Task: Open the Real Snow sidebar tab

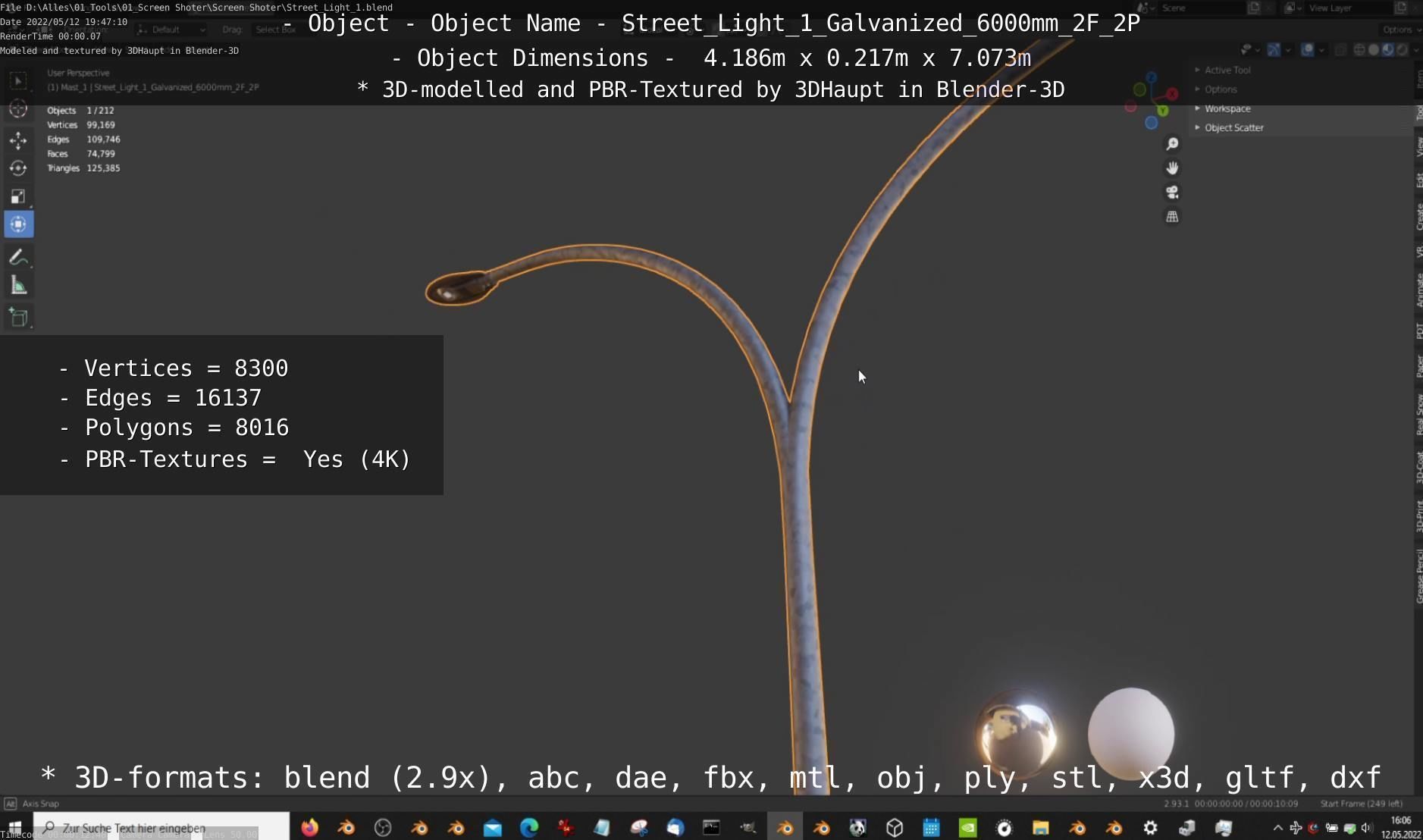Action: pyautogui.click(x=1418, y=415)
